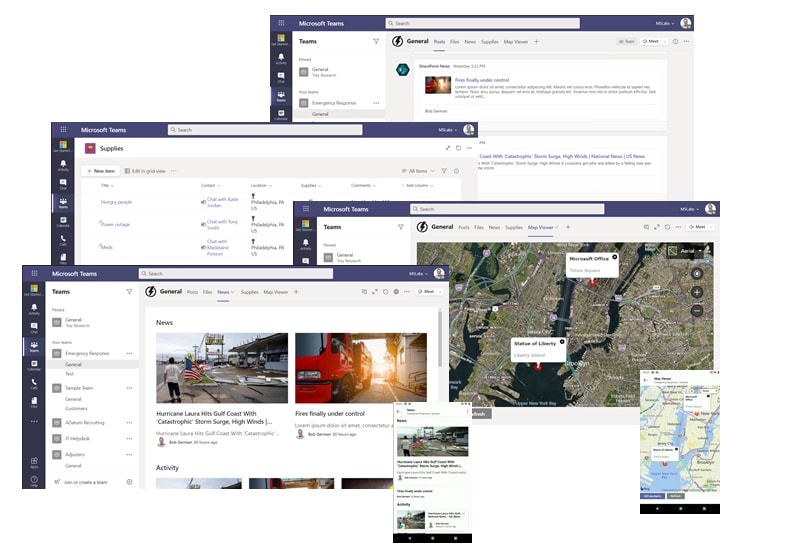
Task: Switch to Map Viewer tab in News window
Action: (276, 292)
